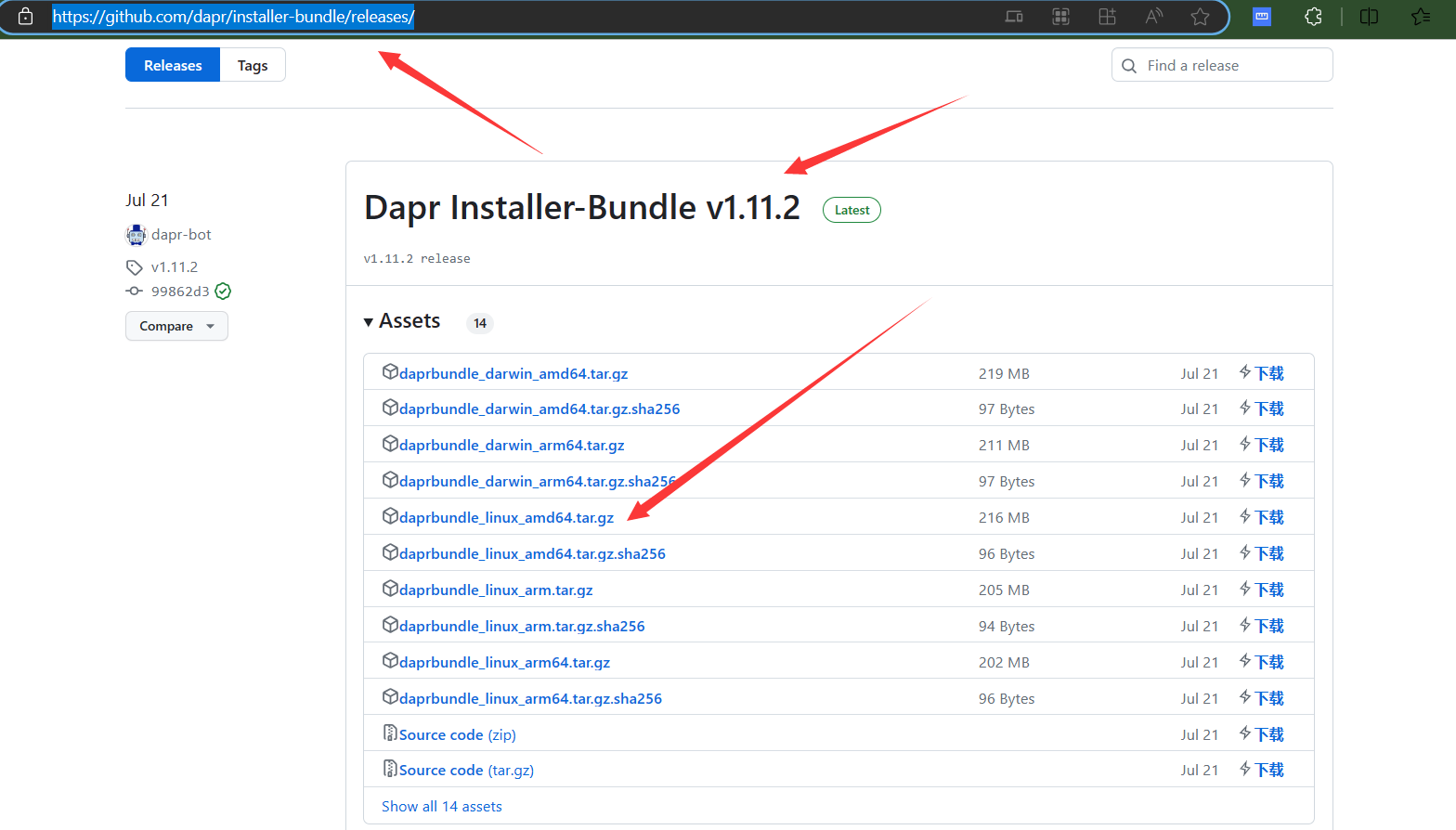Click the Read aloud icon
The width and height of the screenshot is (1456, 830).
click(1154, 17)
